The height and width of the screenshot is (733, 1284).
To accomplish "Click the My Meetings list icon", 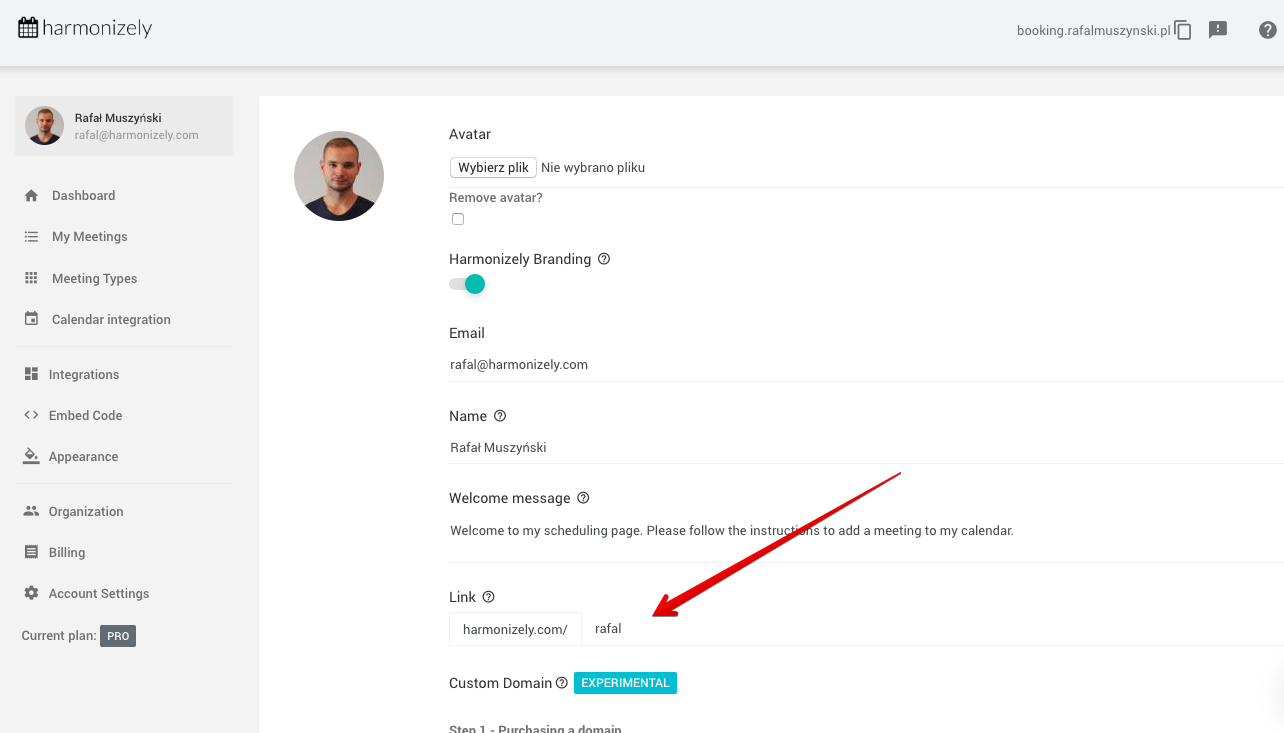I will (31, 237).
